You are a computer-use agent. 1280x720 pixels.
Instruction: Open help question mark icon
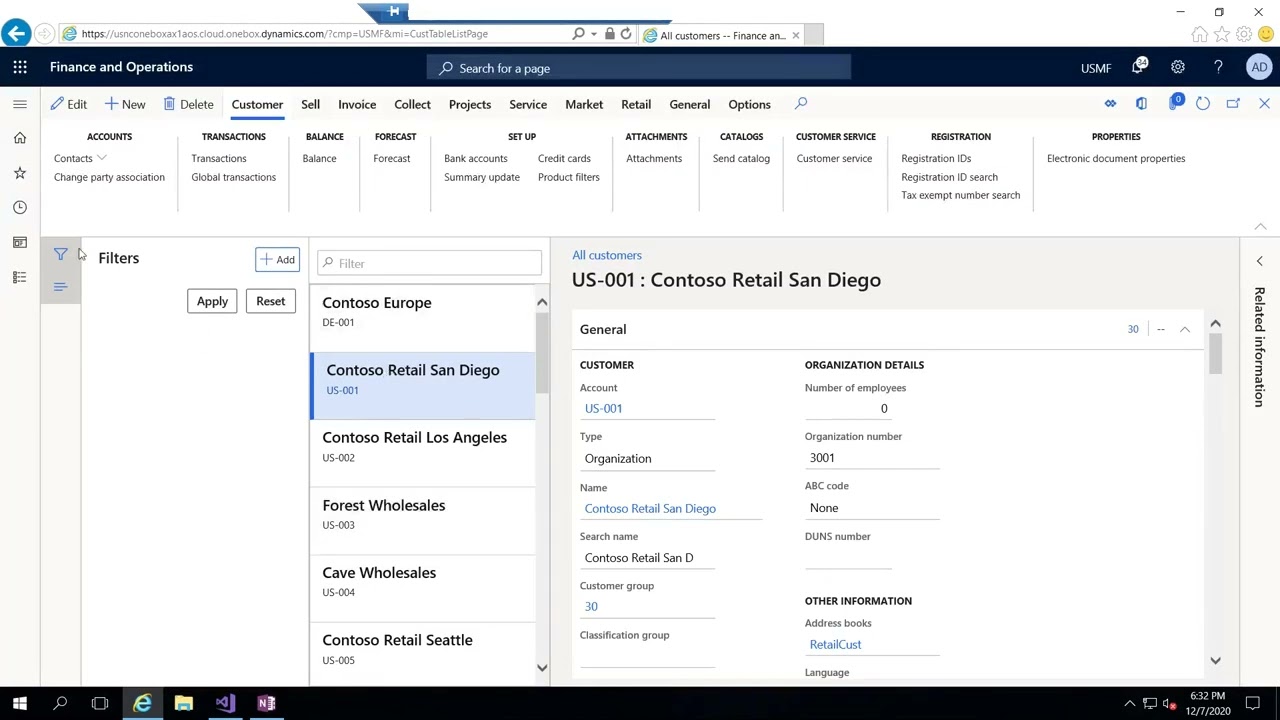1218,67
